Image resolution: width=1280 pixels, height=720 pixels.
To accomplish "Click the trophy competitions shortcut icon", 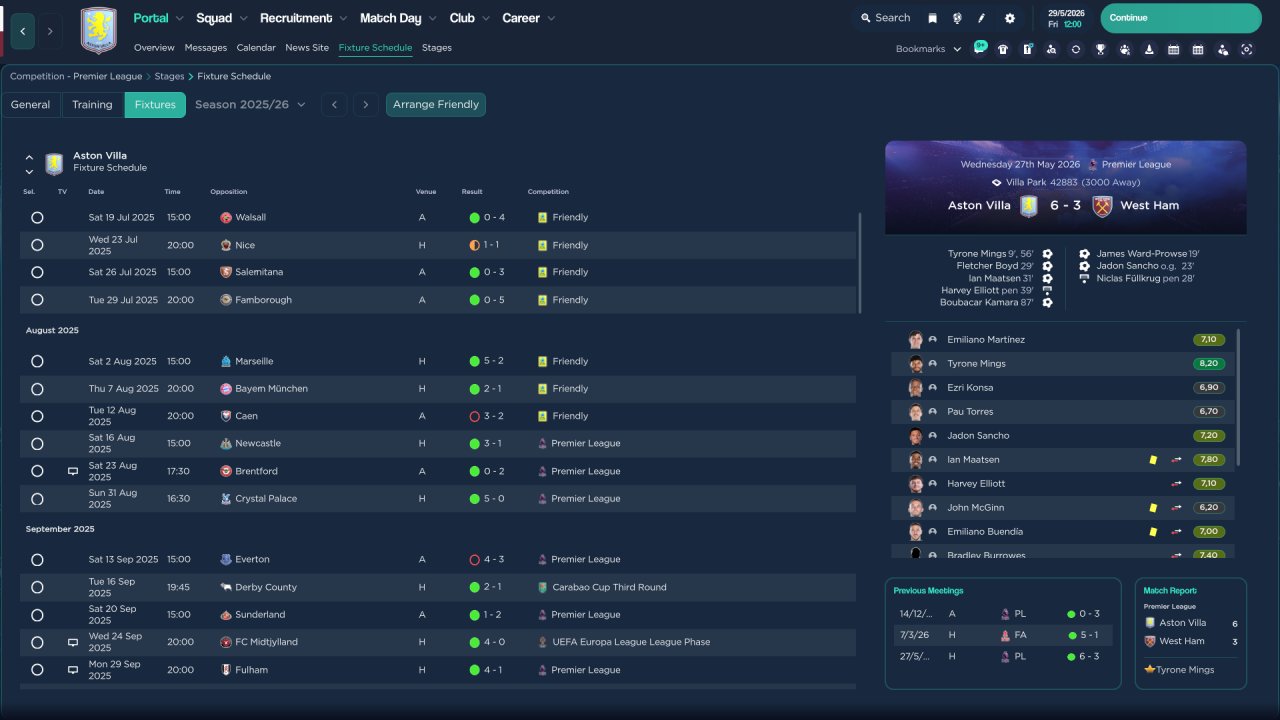I will 1100,49.
